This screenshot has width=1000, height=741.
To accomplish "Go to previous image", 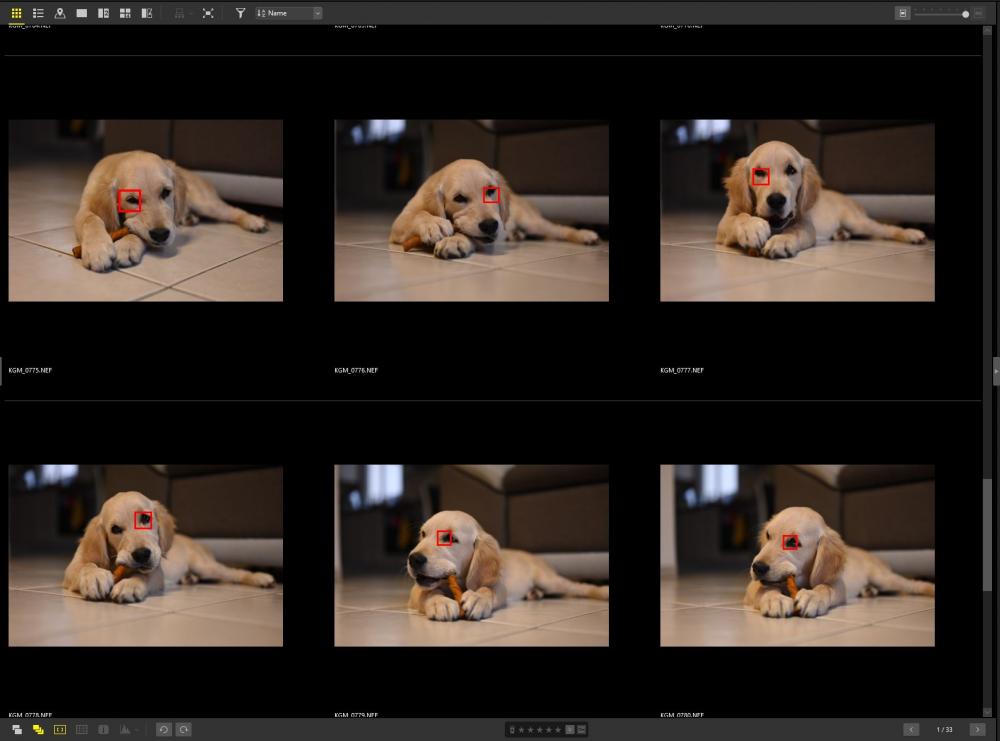I will tap(911, 730).
